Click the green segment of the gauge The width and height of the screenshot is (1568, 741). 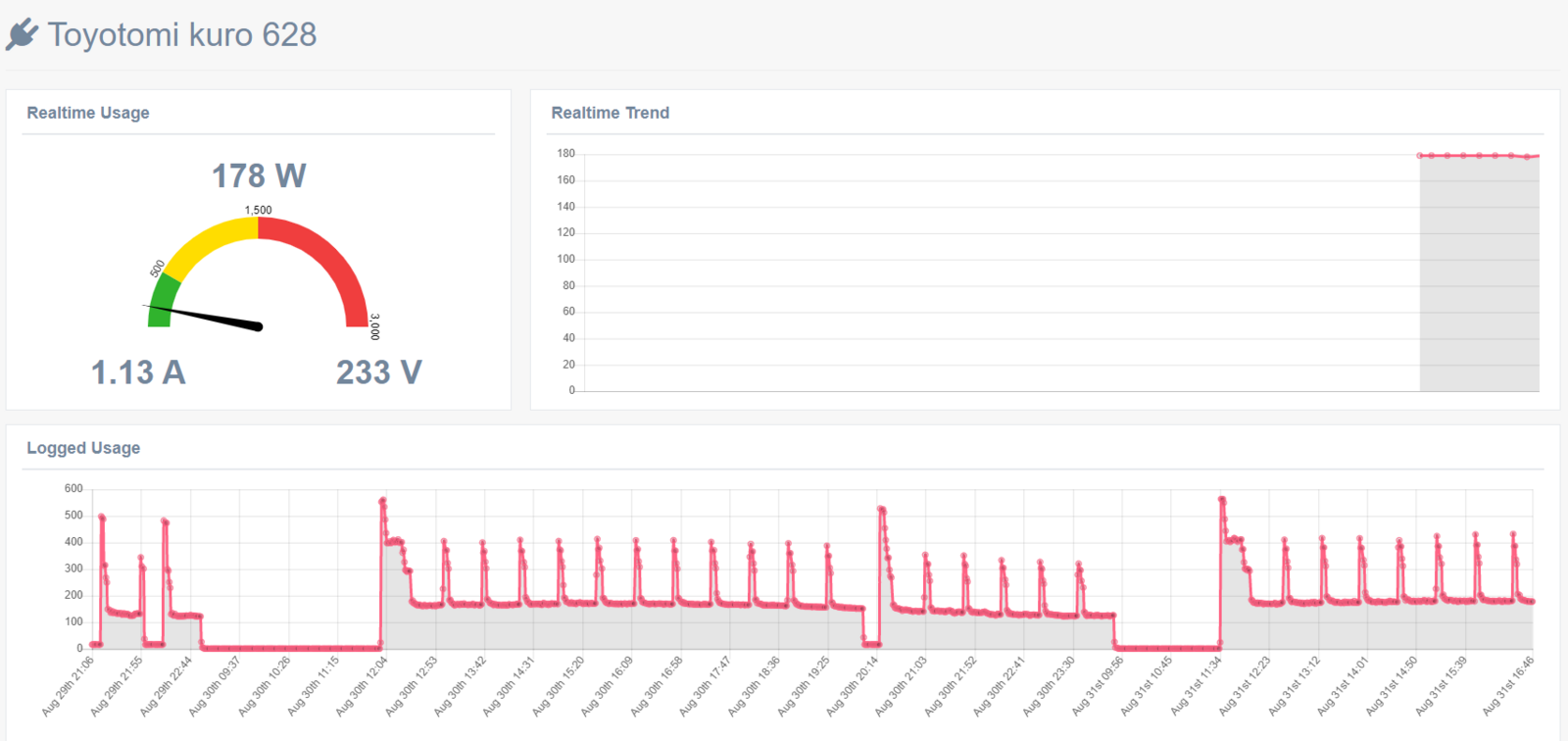click(x=163, y=300)
